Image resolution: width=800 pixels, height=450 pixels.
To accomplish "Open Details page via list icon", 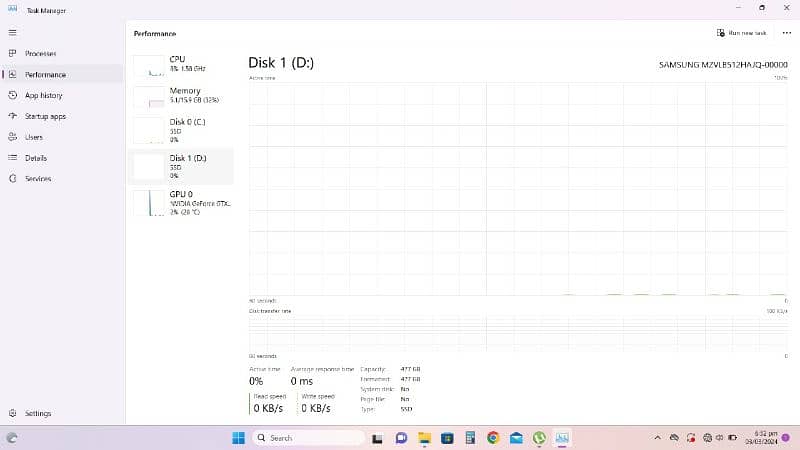I will coord(13,158).
